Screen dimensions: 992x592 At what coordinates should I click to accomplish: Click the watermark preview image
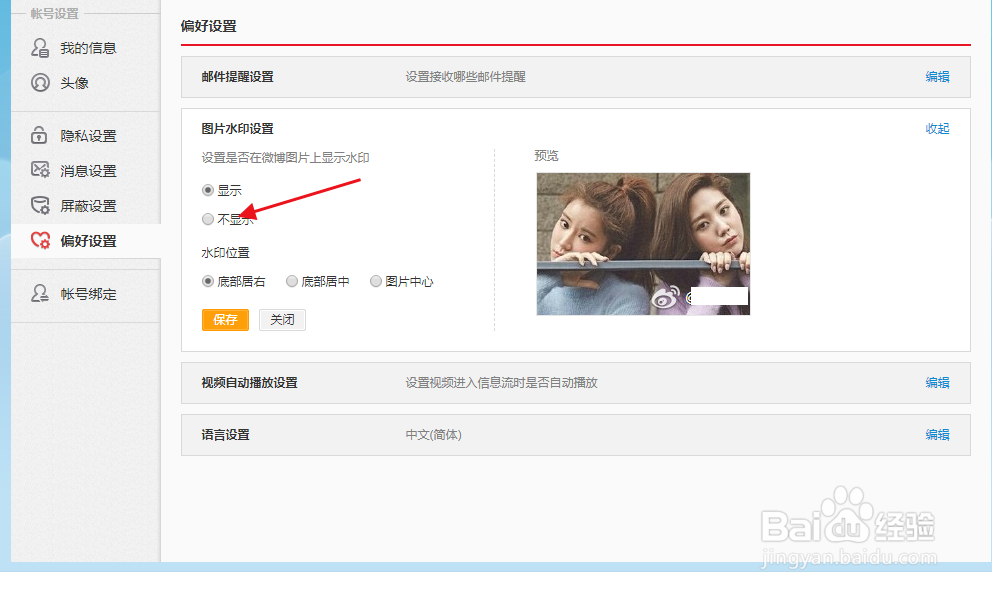[x=643, y=244]
